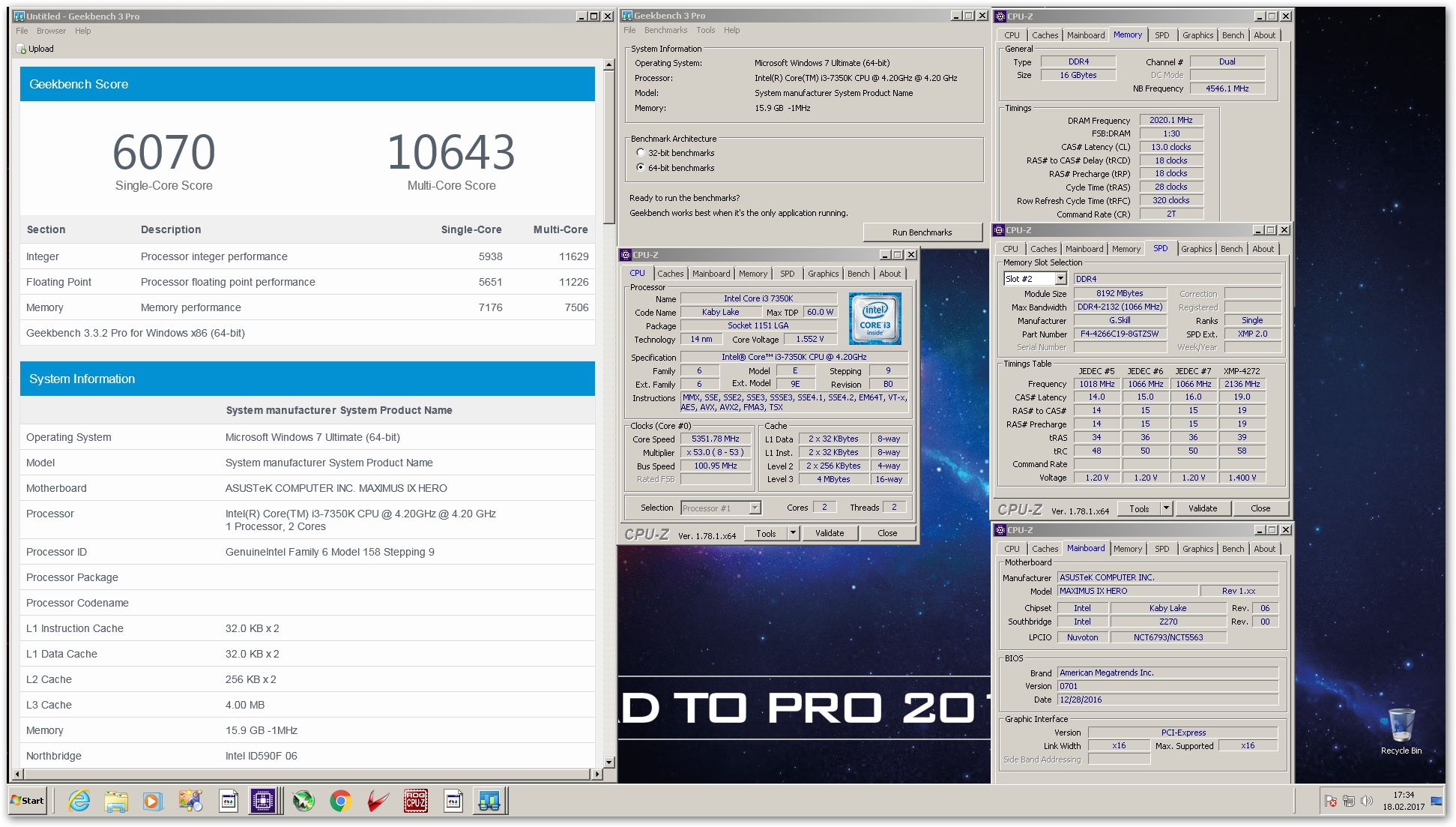Click the Intel Core i3 logo in CPU-Z

point(874,319)
